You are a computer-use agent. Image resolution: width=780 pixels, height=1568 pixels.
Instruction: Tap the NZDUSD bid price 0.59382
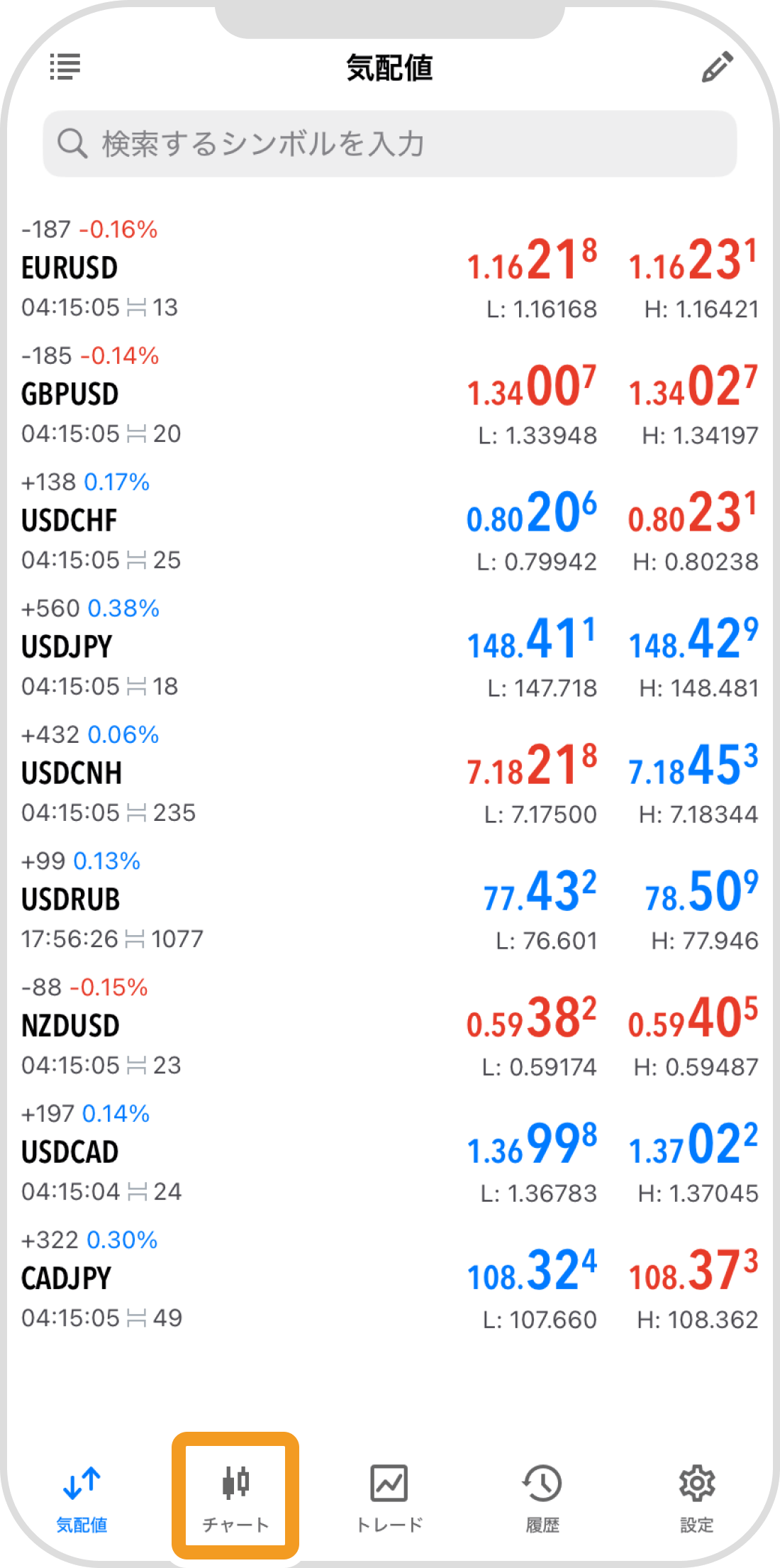tap(532, 1018)
